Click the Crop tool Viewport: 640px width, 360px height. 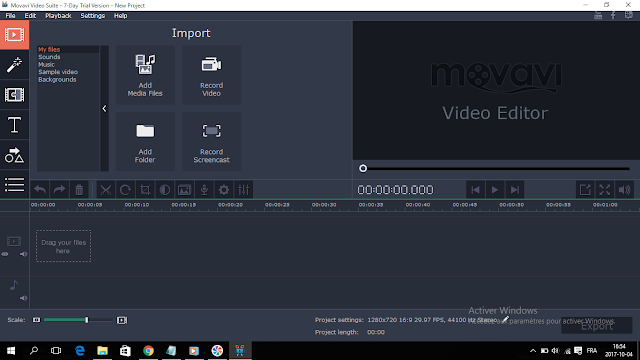point(145,190)
